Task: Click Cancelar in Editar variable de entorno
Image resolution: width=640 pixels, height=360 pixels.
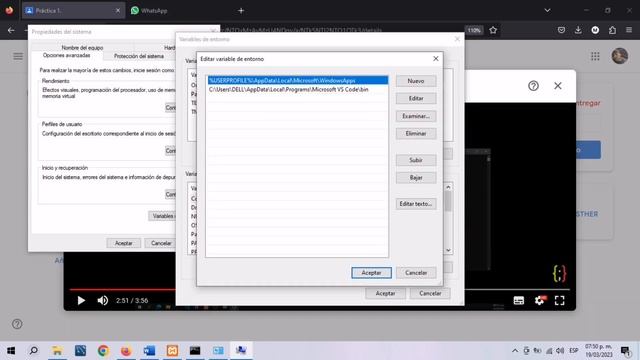Action: pos(416,273)
